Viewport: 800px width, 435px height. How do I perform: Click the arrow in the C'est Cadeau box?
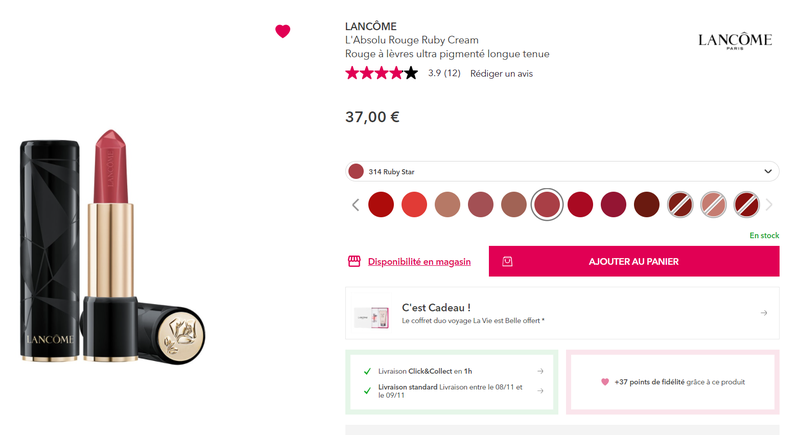coord(763,313)
